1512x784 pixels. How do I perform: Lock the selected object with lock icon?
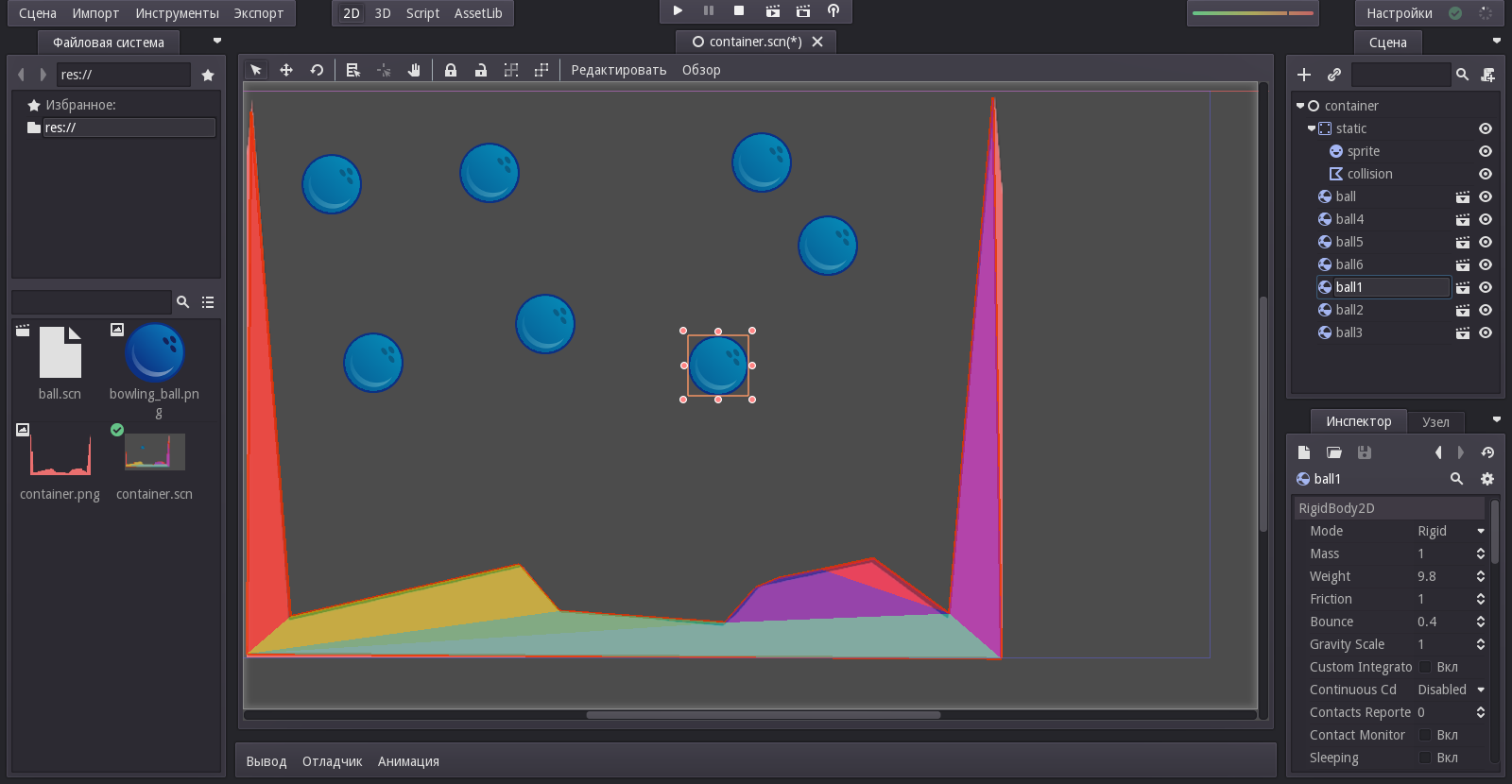click(451, 70)
